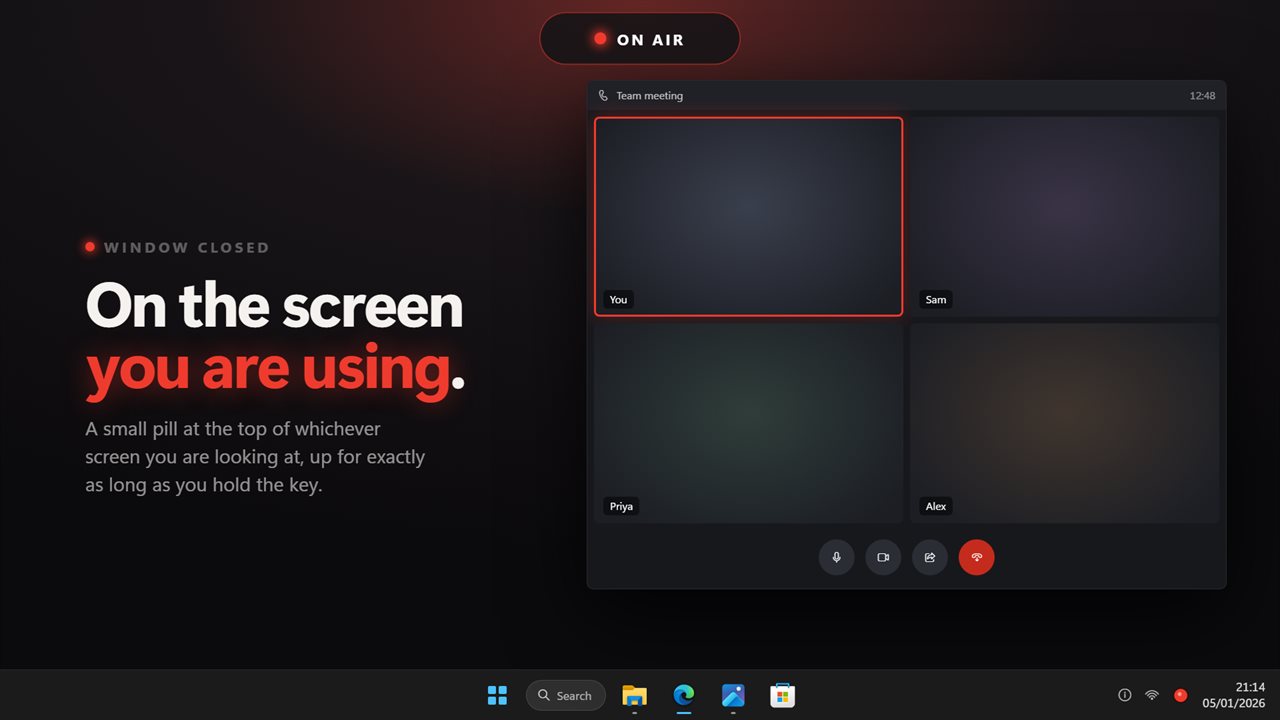
Task: Open the Photos app on the taskbar
Action: coord(733,695)
